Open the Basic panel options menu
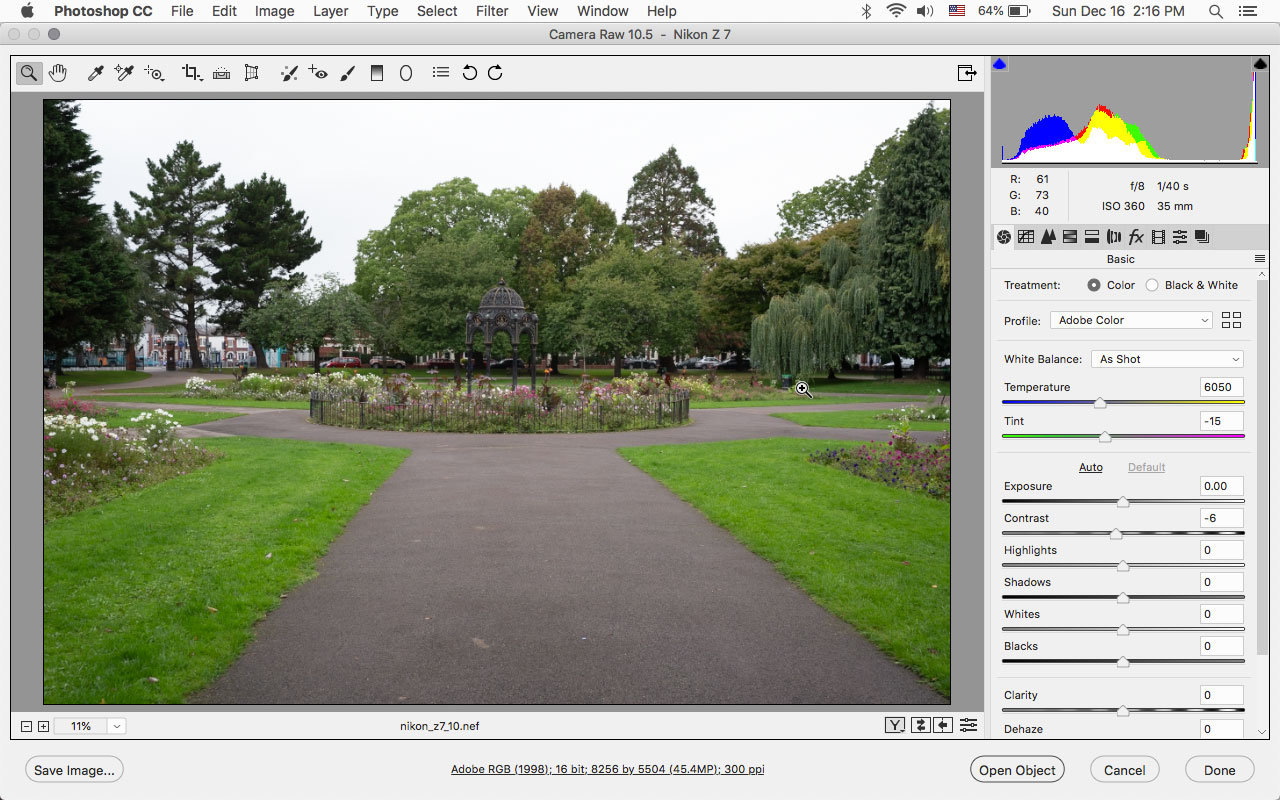This screenshot has width=1280, height=800. click(1260, 259)
